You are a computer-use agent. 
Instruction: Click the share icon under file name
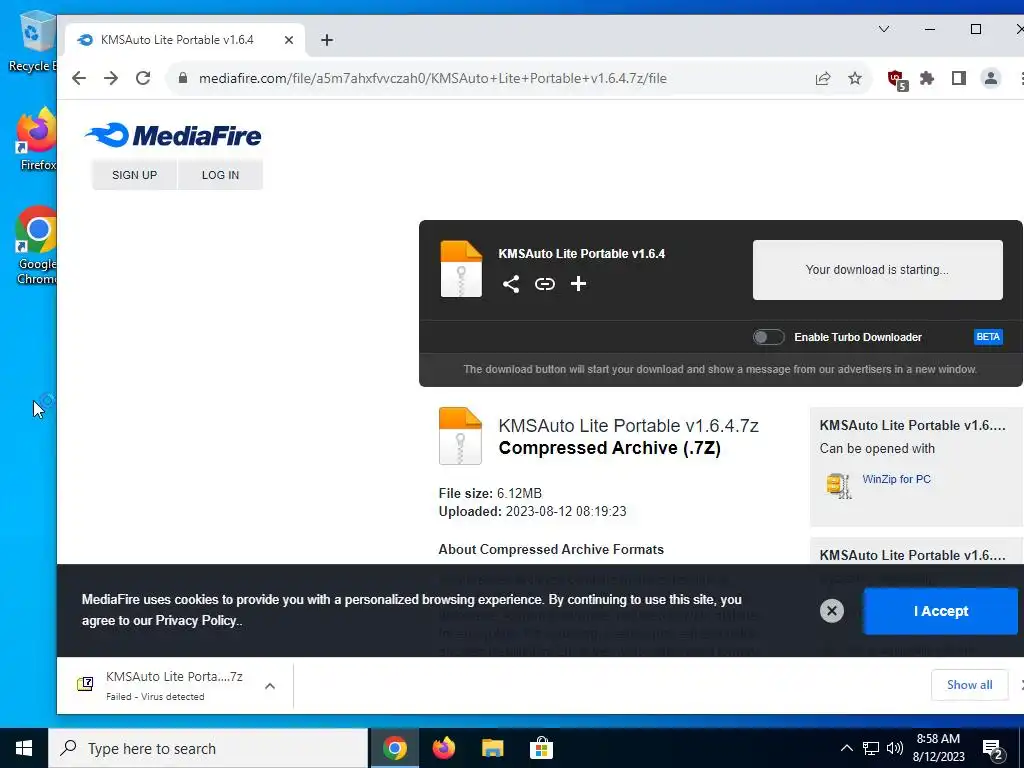coord(511,283)
